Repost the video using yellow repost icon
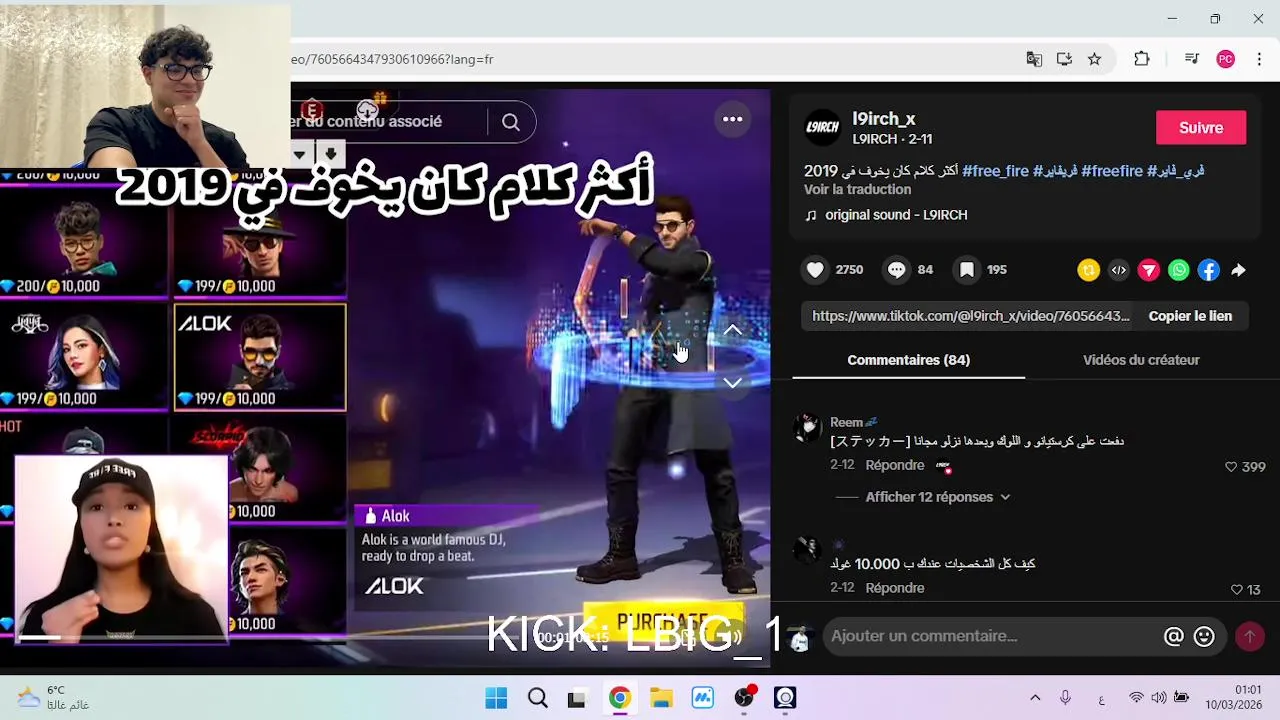The image size is (1280, 720). [x=1088, y=270]
